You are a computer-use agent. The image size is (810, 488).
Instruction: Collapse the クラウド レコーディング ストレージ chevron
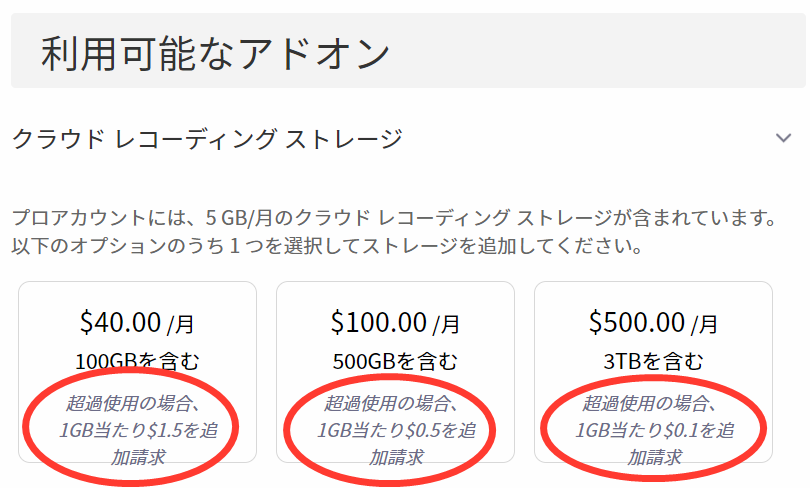[x=783, y=137]
